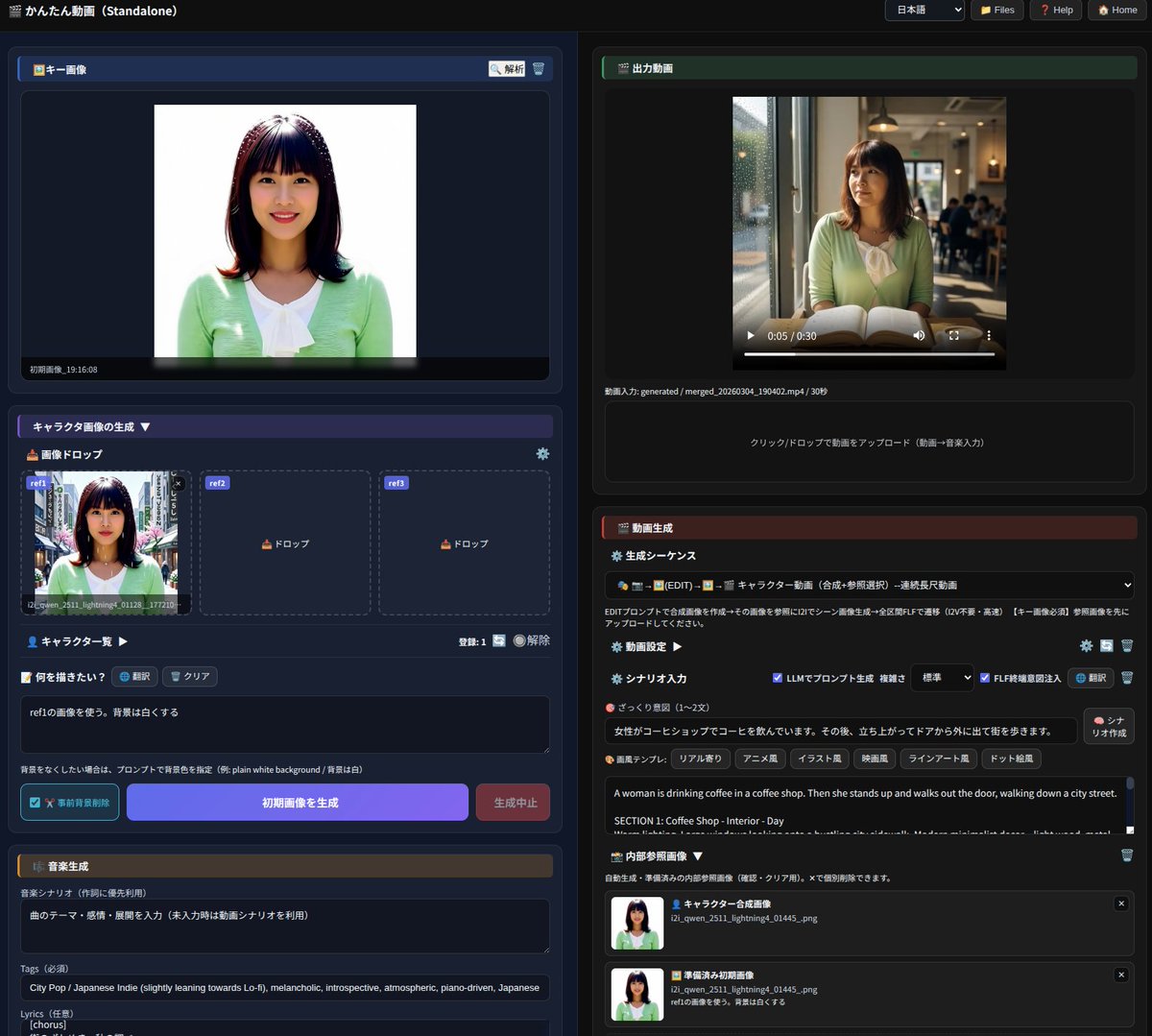Viewport: 1152px width, 1036px height.
Task: Click the 初期画像_19:16:08 caption
Action: pyautogui.click(x=63, y=369)
